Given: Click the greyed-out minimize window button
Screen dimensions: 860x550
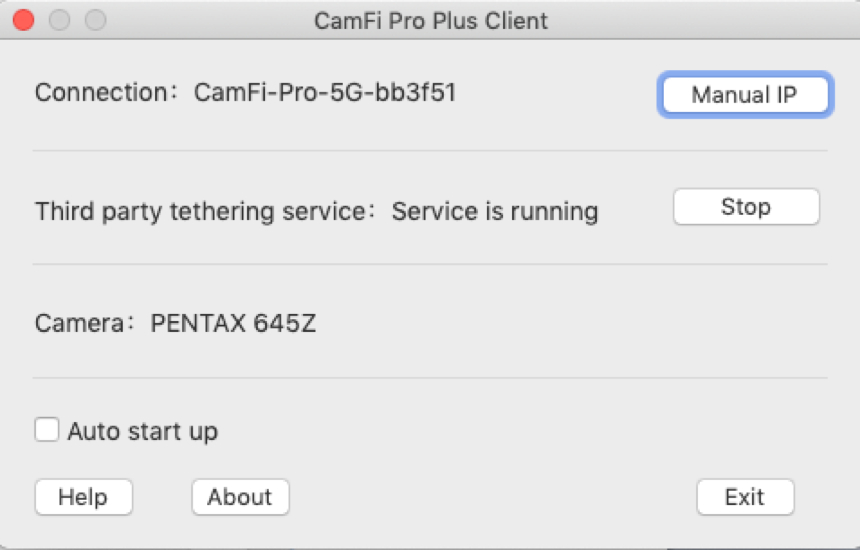Looking at the screenshot, I should (x=59, y=20).
